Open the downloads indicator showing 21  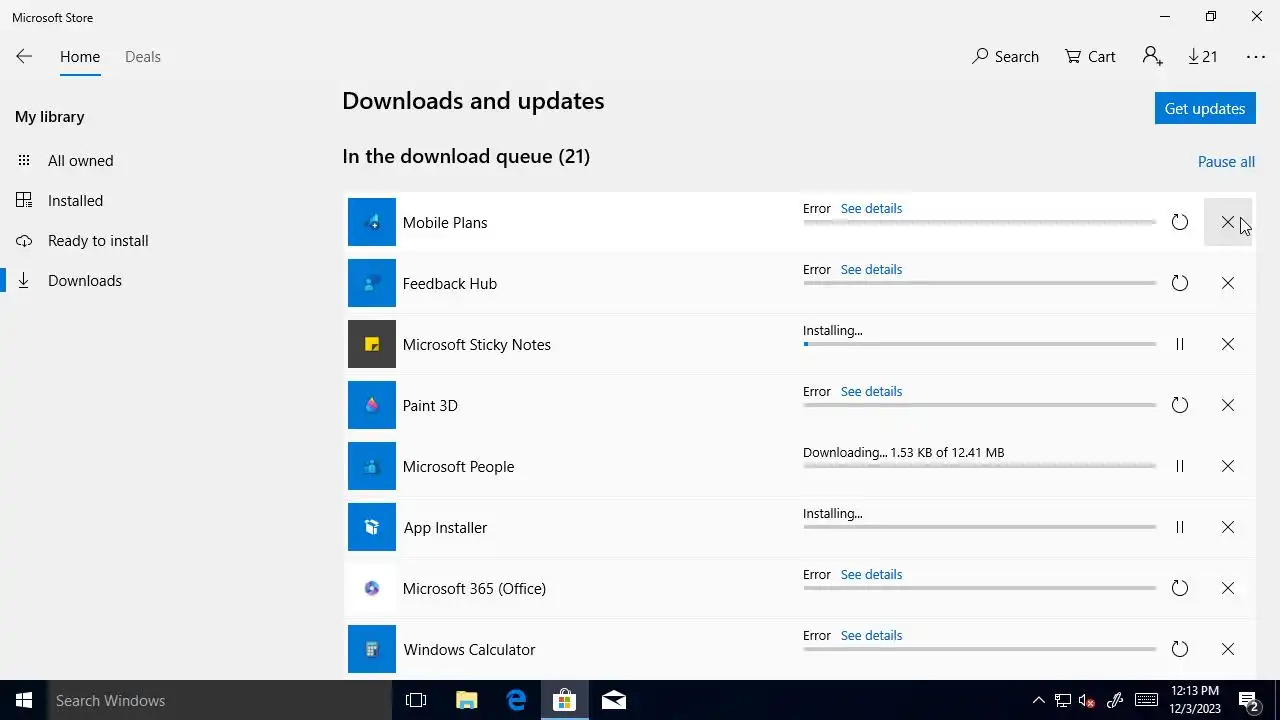click(x=1203, y=57)
